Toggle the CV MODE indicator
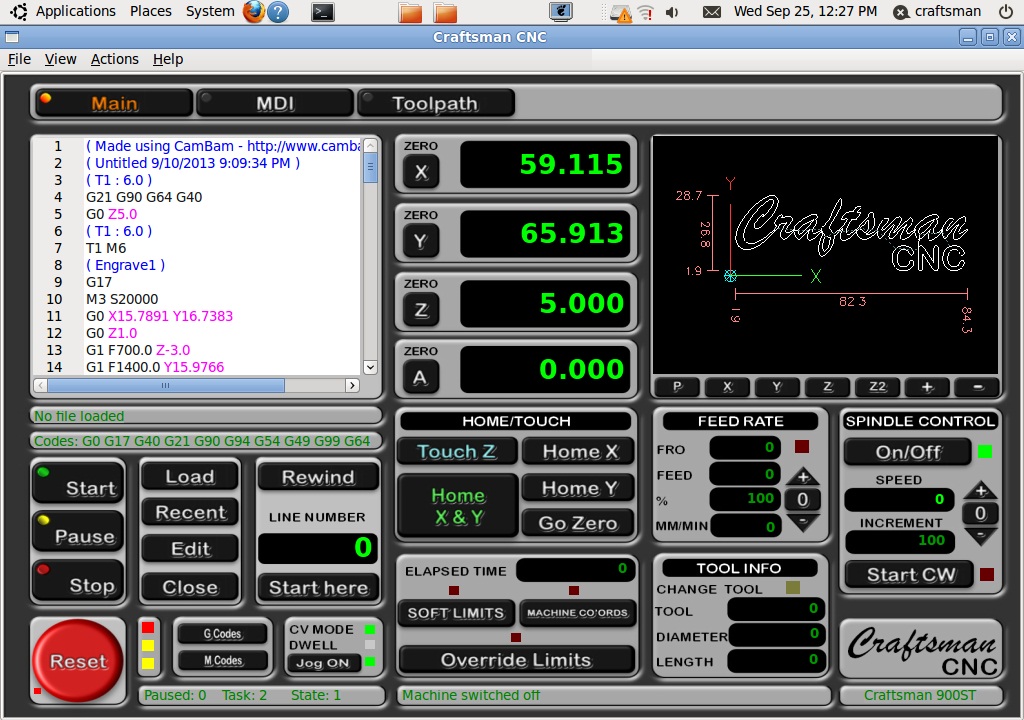The width and height of the screenshot is (1024, 720). coord(370,630)
